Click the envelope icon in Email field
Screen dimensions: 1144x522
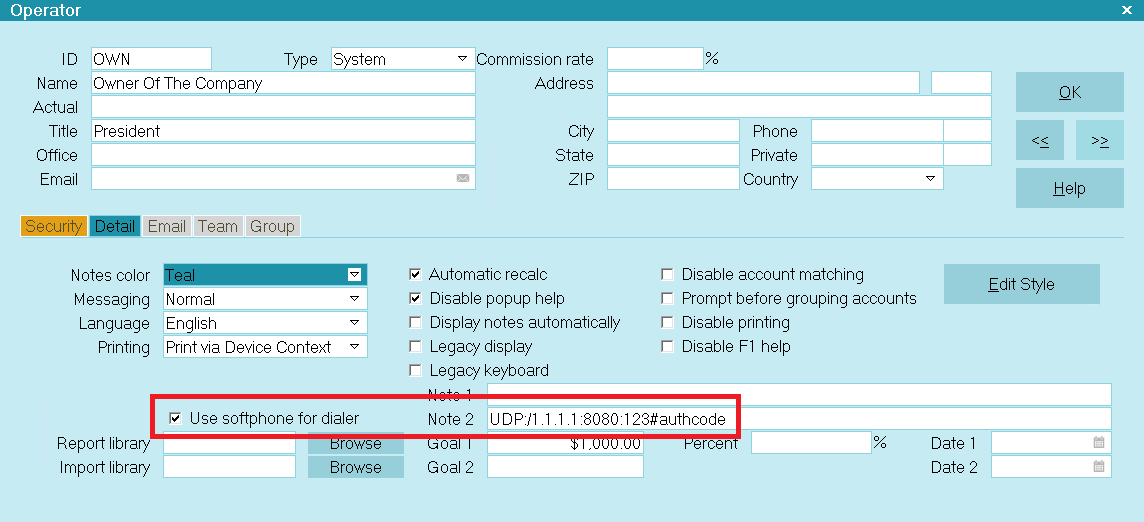click(x=463, y=178)
